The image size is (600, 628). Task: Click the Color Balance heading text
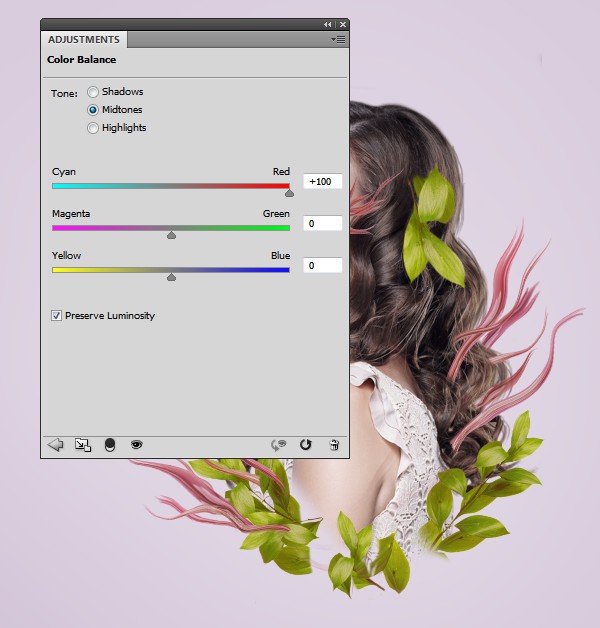tap(81, 60)
